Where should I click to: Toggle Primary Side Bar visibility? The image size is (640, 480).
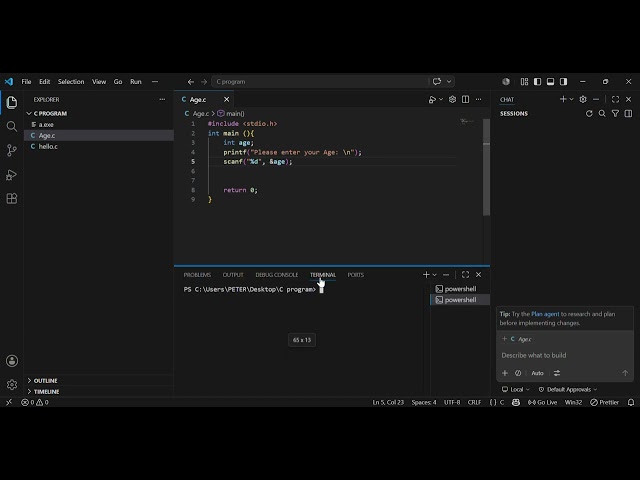(538, 82)
